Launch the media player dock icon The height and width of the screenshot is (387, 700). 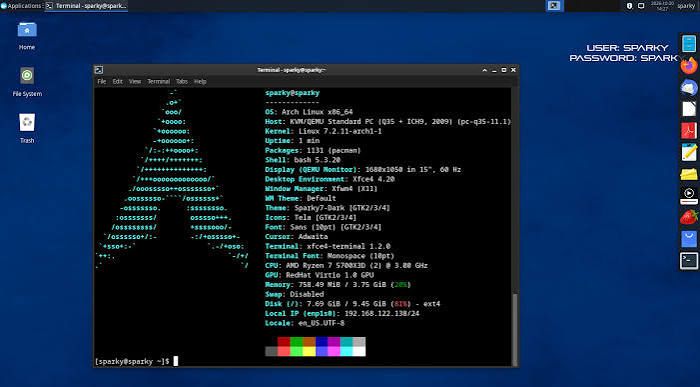tap(689, 196)
